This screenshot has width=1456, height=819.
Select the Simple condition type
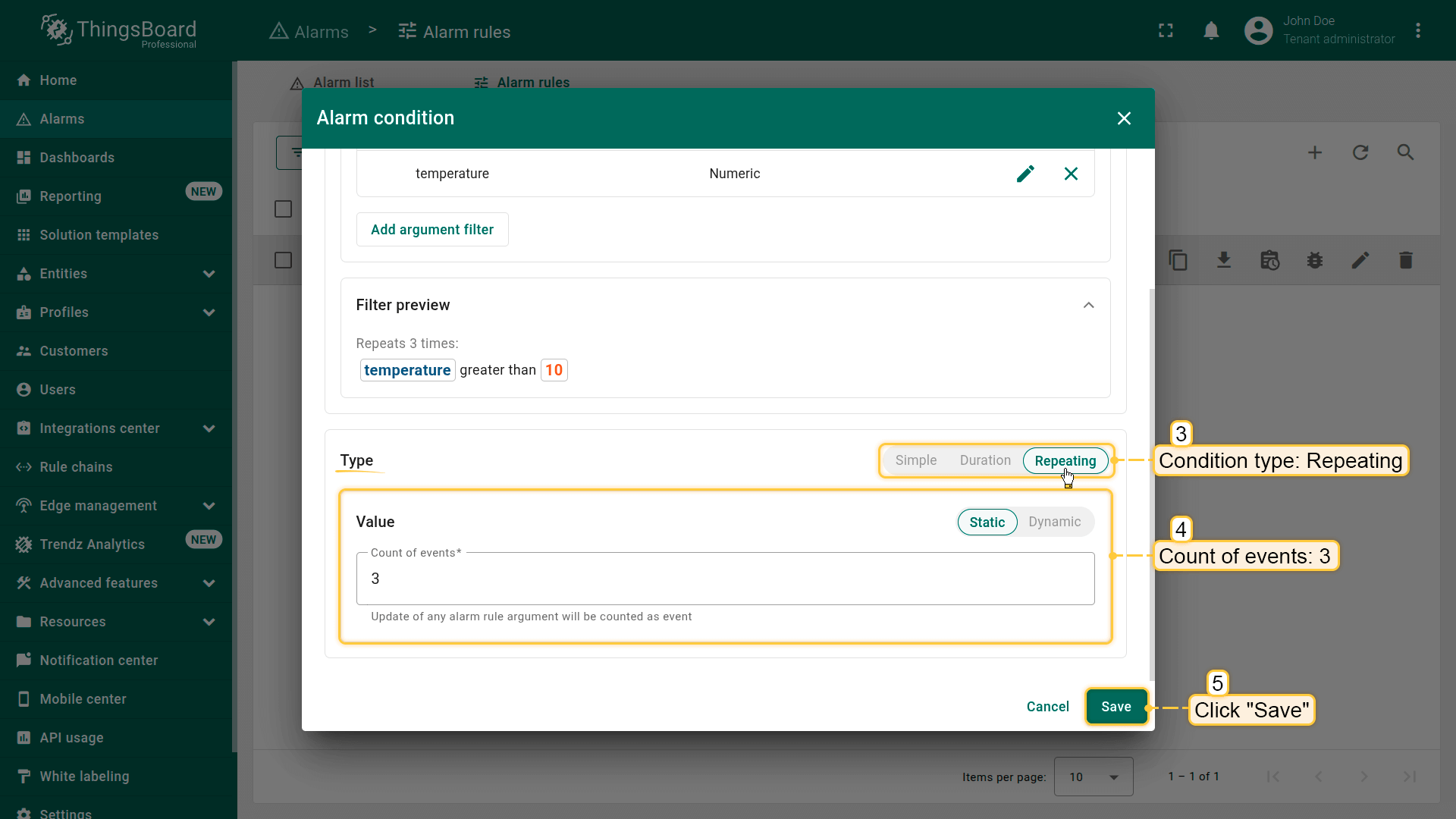915,460
